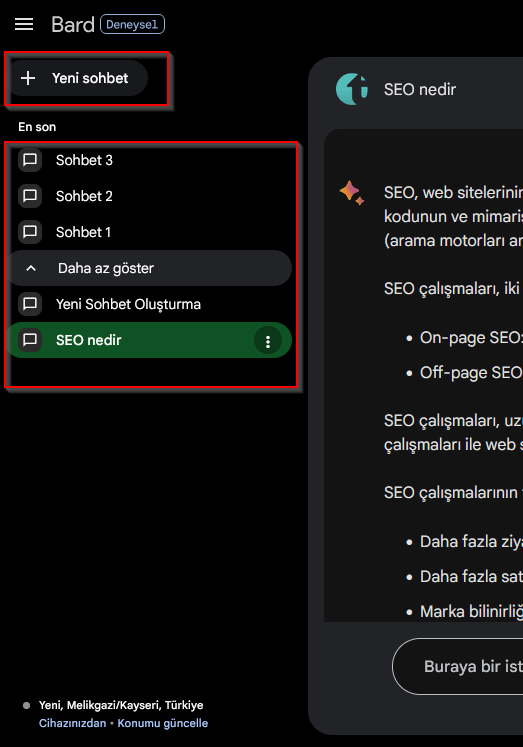Click the location Yeni, Melikgazi/Kayseri, Türkiye
This screenshot has width=523, height=747.
pos(121,705)
